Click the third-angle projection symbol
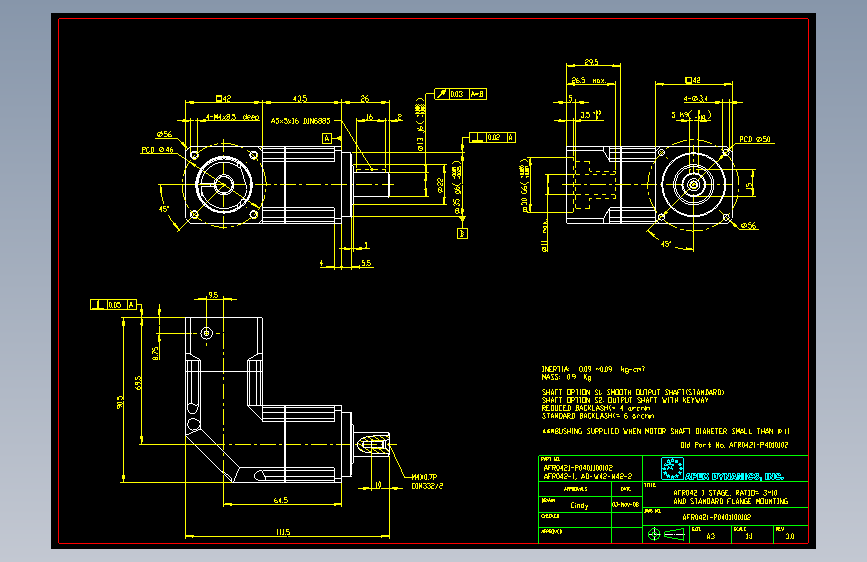Image resolution: width=867 pixels, height=562 pixels. (x=666, y=534)
